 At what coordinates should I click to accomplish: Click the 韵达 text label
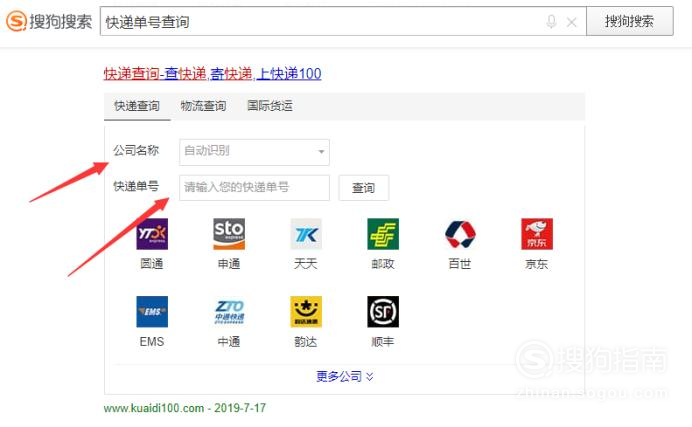(306, 342)
